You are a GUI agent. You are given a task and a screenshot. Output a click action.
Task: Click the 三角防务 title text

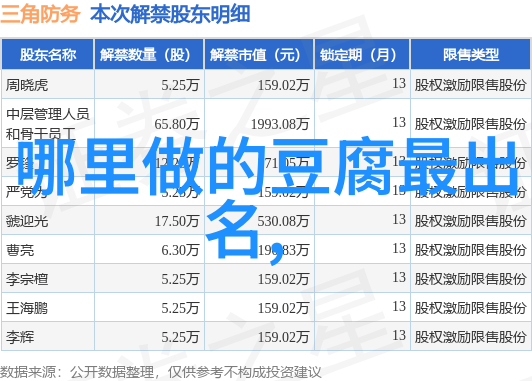point(40,14)
